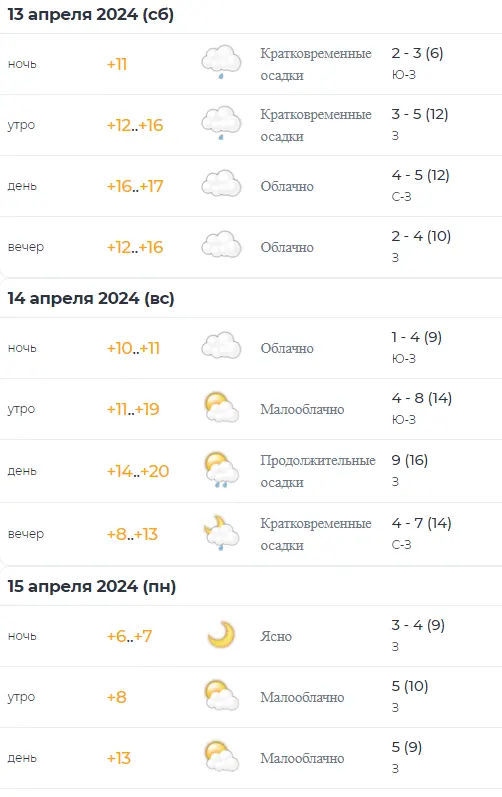Select the 13 апреля 2024 (сб) heading

[91, 15]
